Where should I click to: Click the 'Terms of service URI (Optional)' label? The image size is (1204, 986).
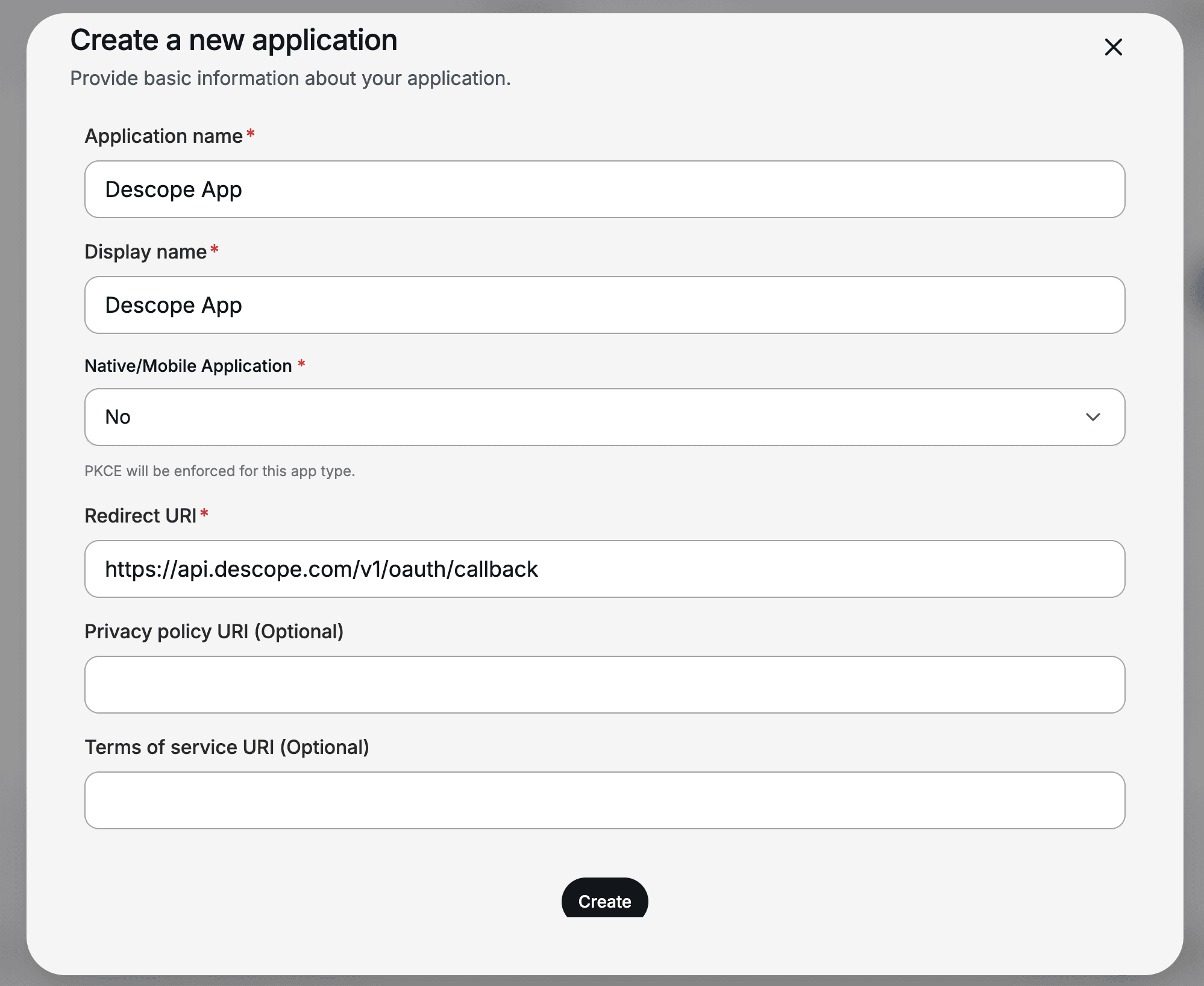(227, 747)
